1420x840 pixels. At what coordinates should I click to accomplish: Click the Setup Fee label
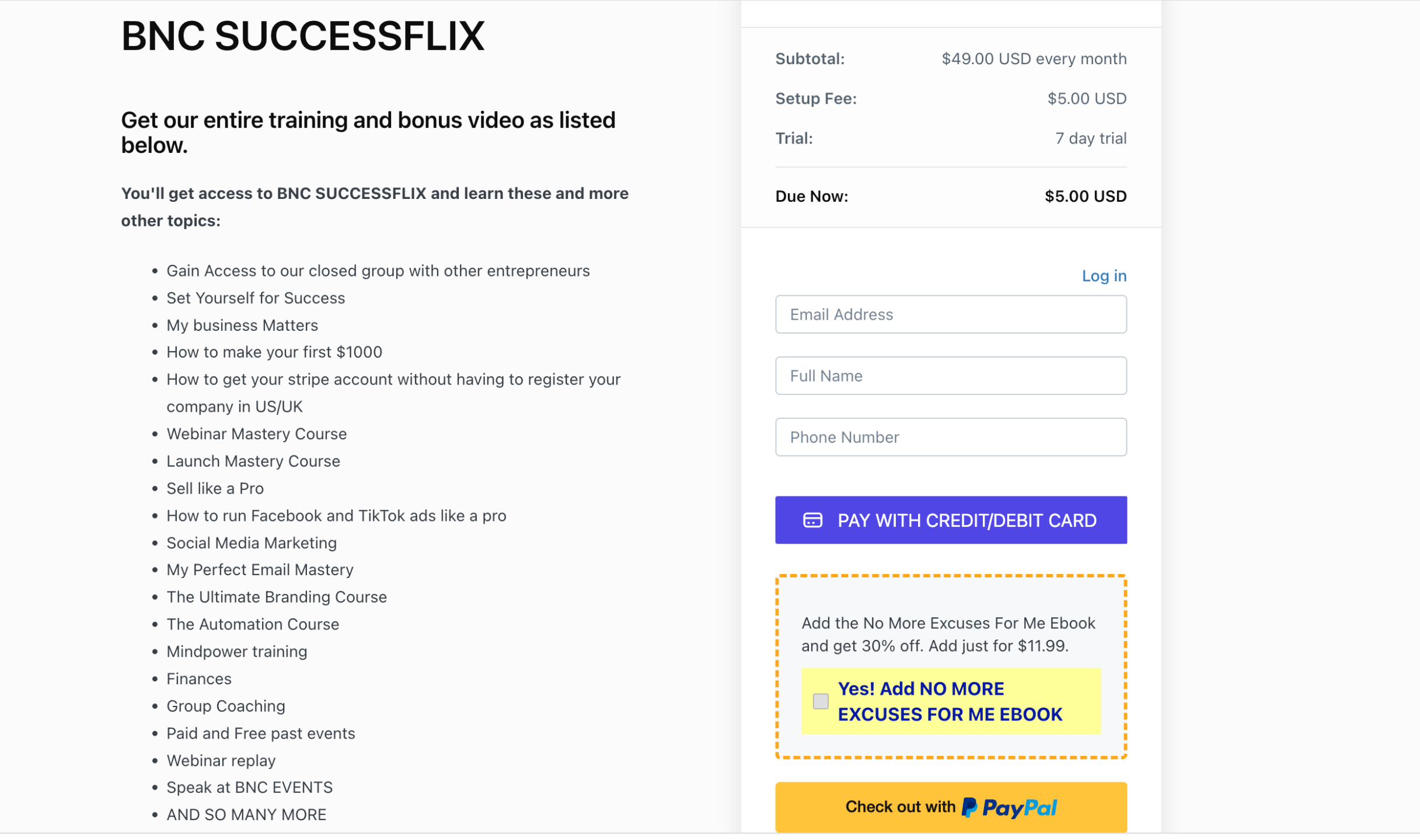pyautogui.click(x=815, y=99)
